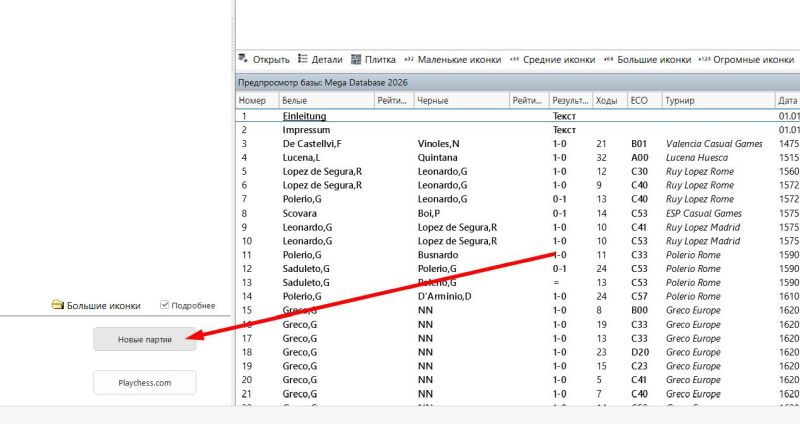Click ECO code A00
Screen dimensions: 800x424
639,158
